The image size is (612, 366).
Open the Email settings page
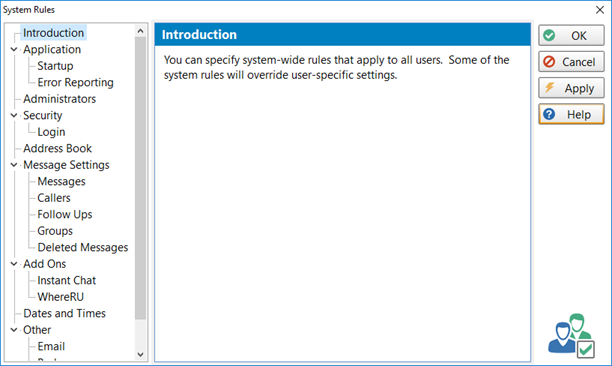(51, 346)
